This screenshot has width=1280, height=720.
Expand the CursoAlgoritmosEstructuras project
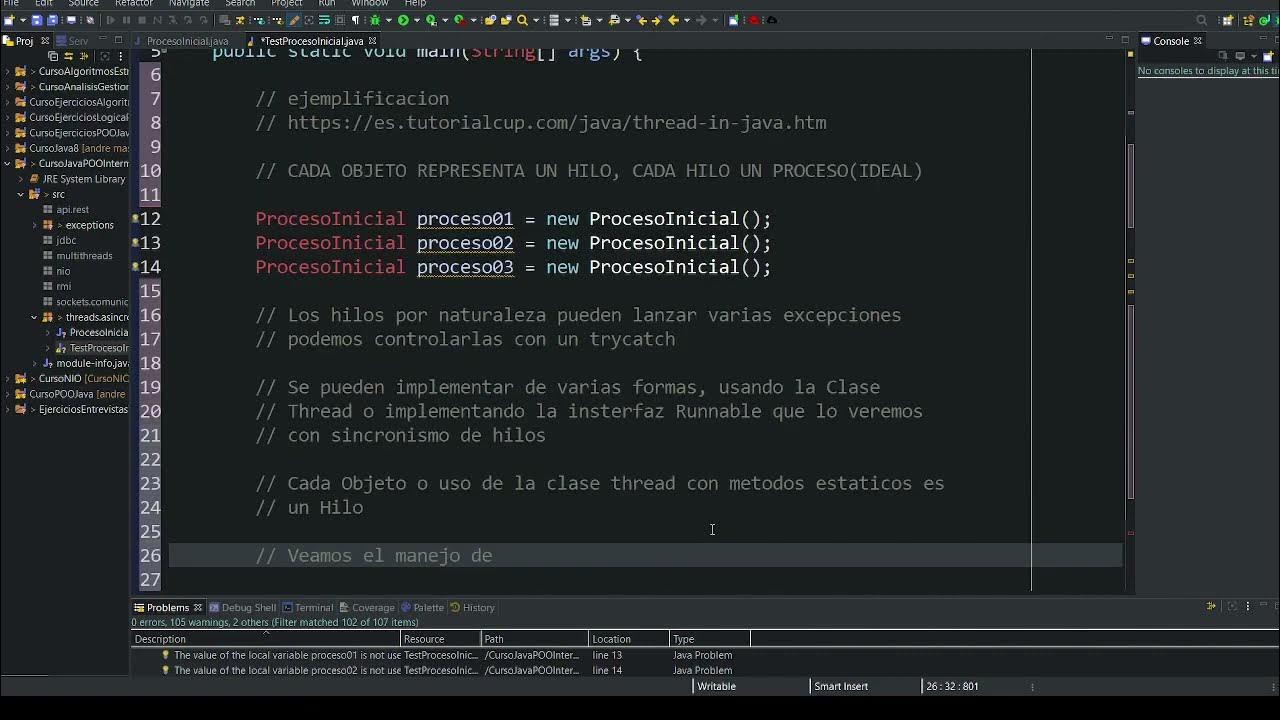8,72
